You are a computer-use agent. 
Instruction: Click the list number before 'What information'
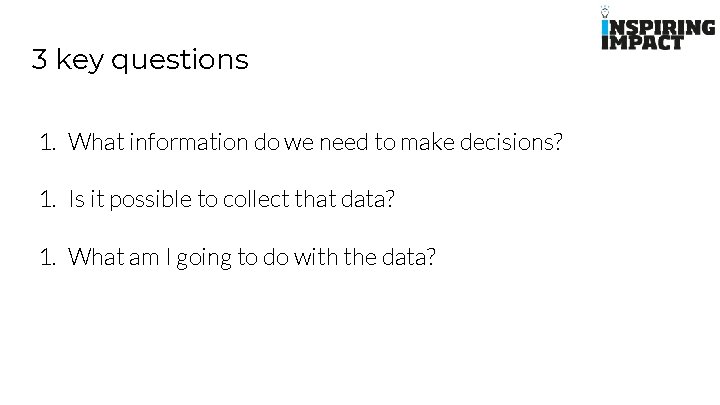(x=47, y=142)
